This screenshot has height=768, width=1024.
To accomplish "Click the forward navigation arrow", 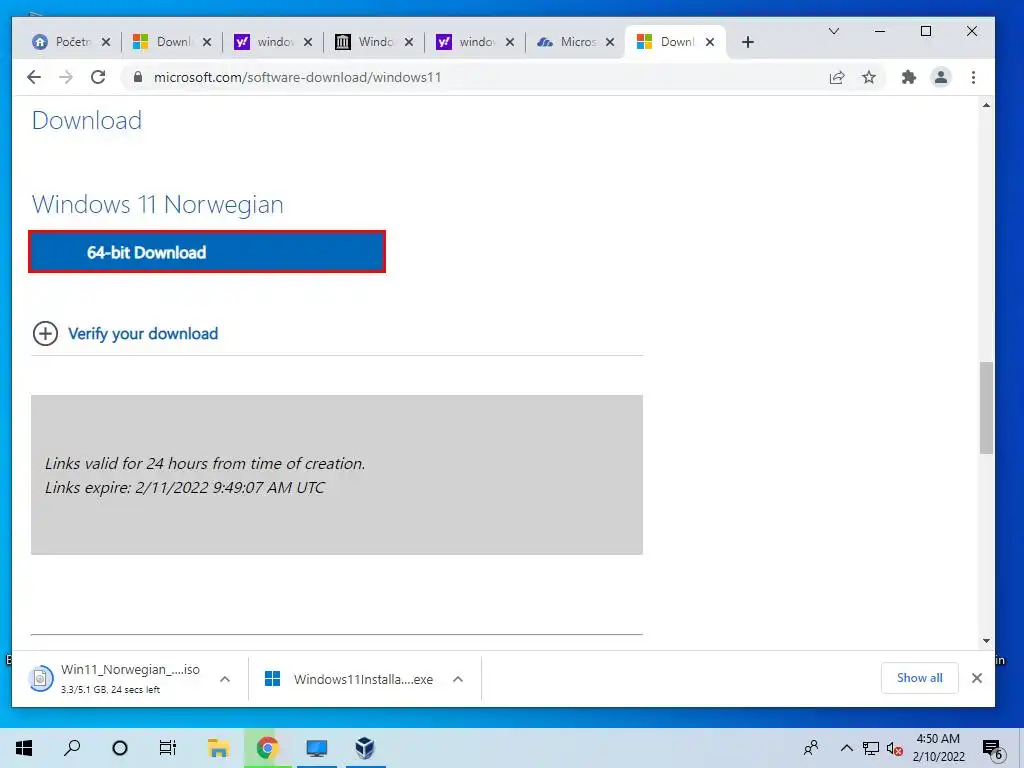I will tap(66, 77).
